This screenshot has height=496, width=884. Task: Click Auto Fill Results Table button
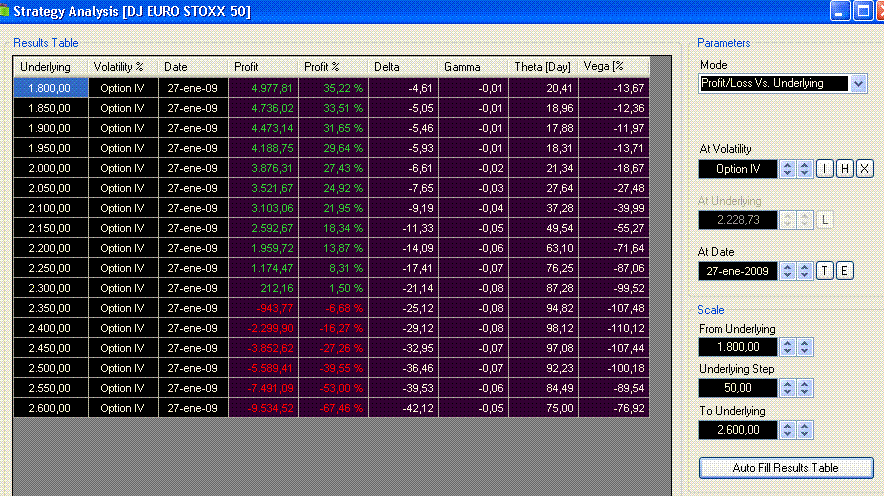(x=786, y=468)
